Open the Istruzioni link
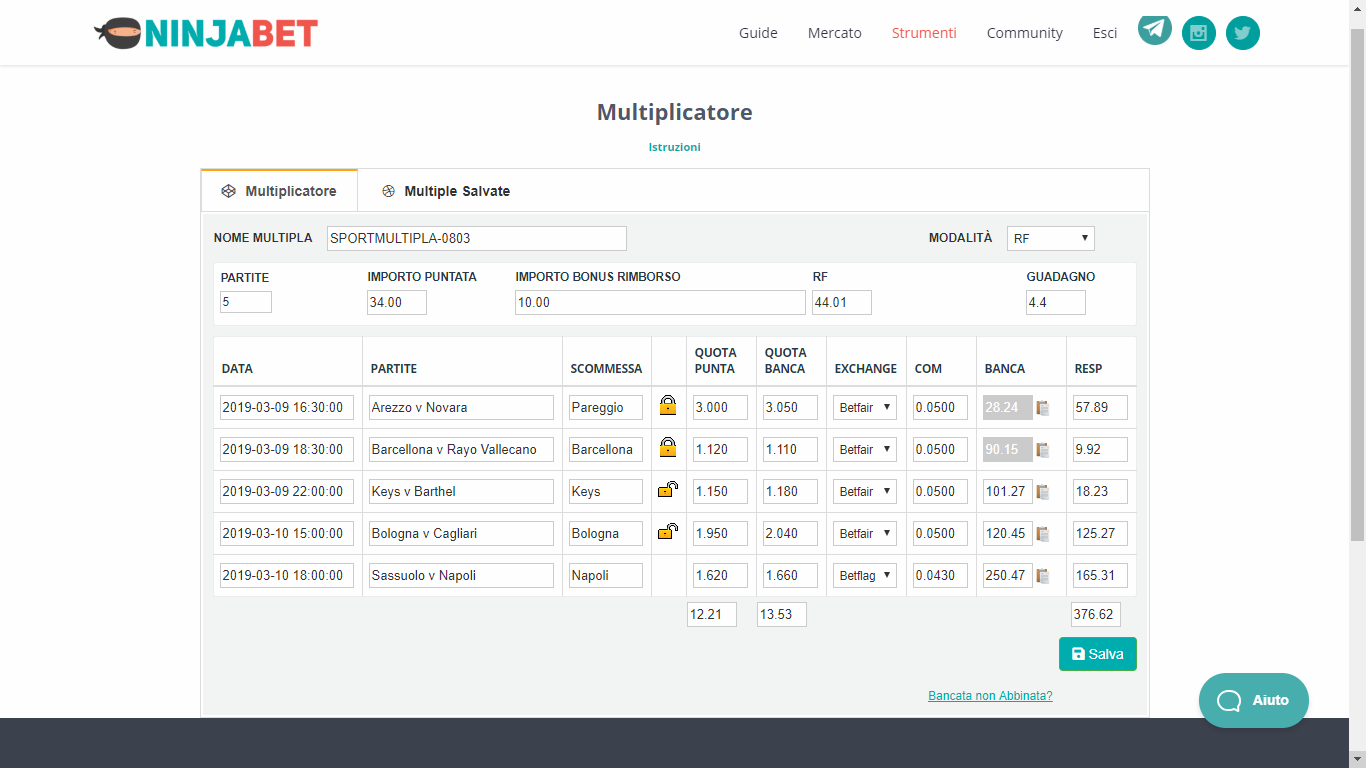The height and width of the screenshot is (768, 1366). (675, 147)
